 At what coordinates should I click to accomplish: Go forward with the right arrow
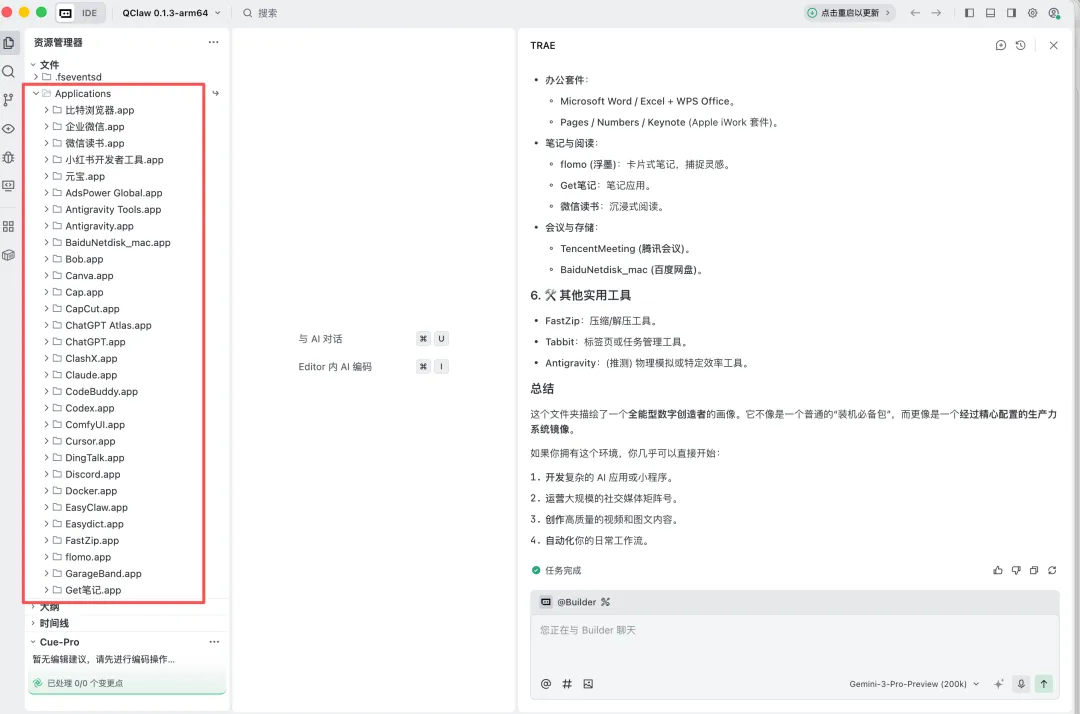936,13
